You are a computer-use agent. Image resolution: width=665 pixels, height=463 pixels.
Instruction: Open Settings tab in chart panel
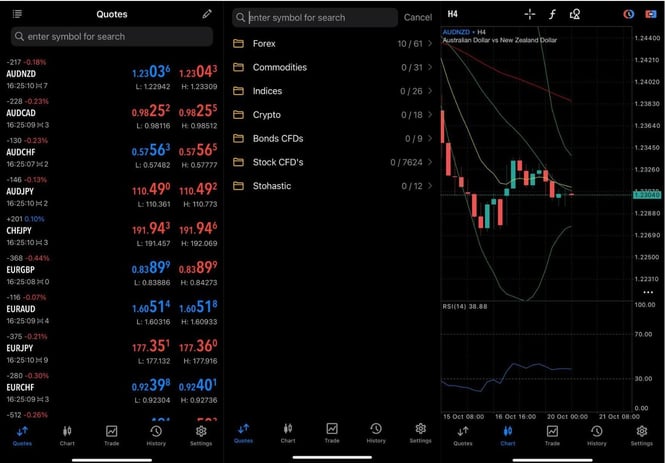(642, 436)
